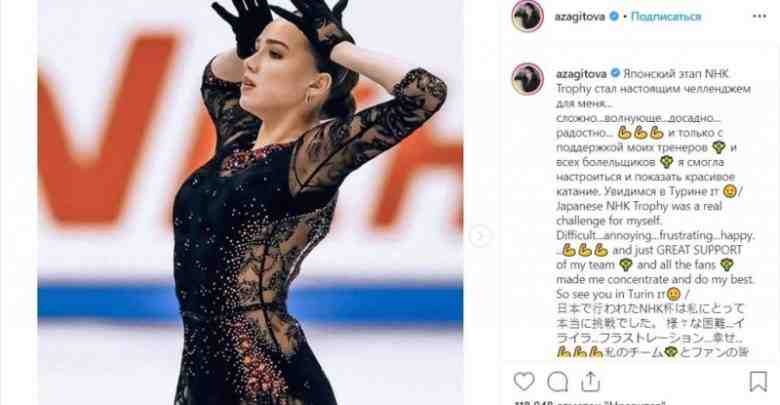Click the Подписаться follow link
780x405 pixels.
click(666, 16)
